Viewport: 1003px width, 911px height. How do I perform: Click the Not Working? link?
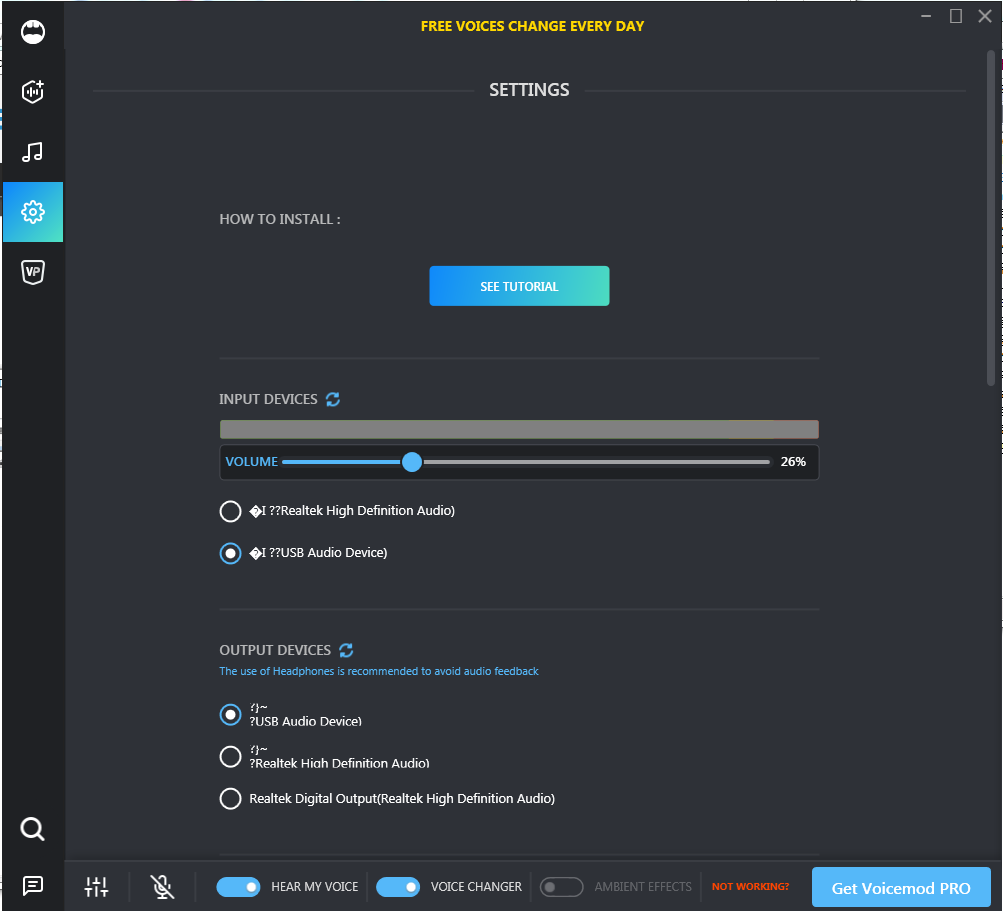[750, 887]
